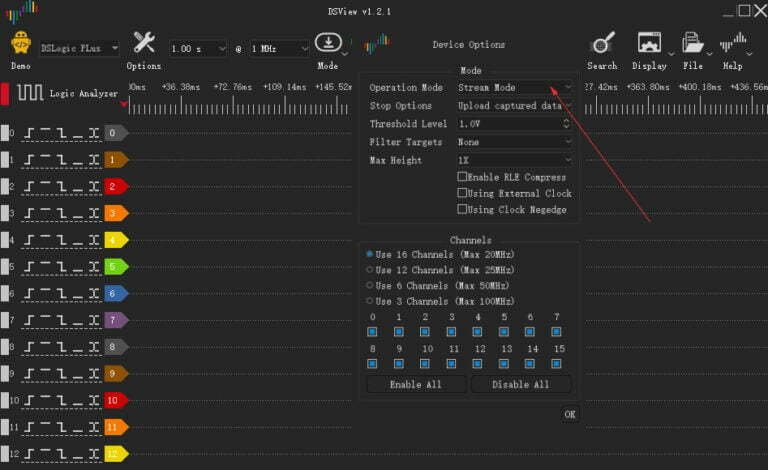Toggle channel 7 enable checkbox

point(556,332)
